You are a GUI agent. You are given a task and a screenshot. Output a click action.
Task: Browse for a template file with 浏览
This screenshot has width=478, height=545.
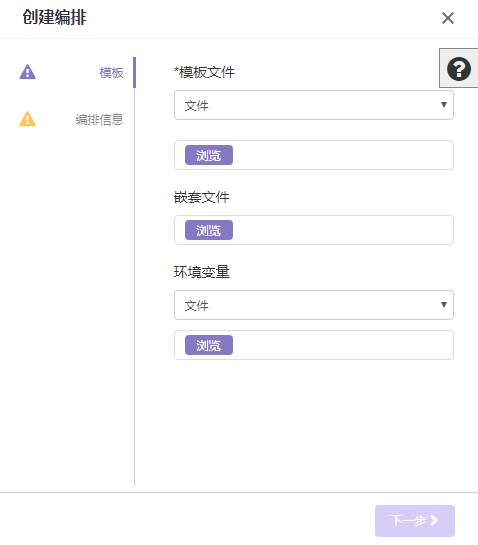point(209,155)
